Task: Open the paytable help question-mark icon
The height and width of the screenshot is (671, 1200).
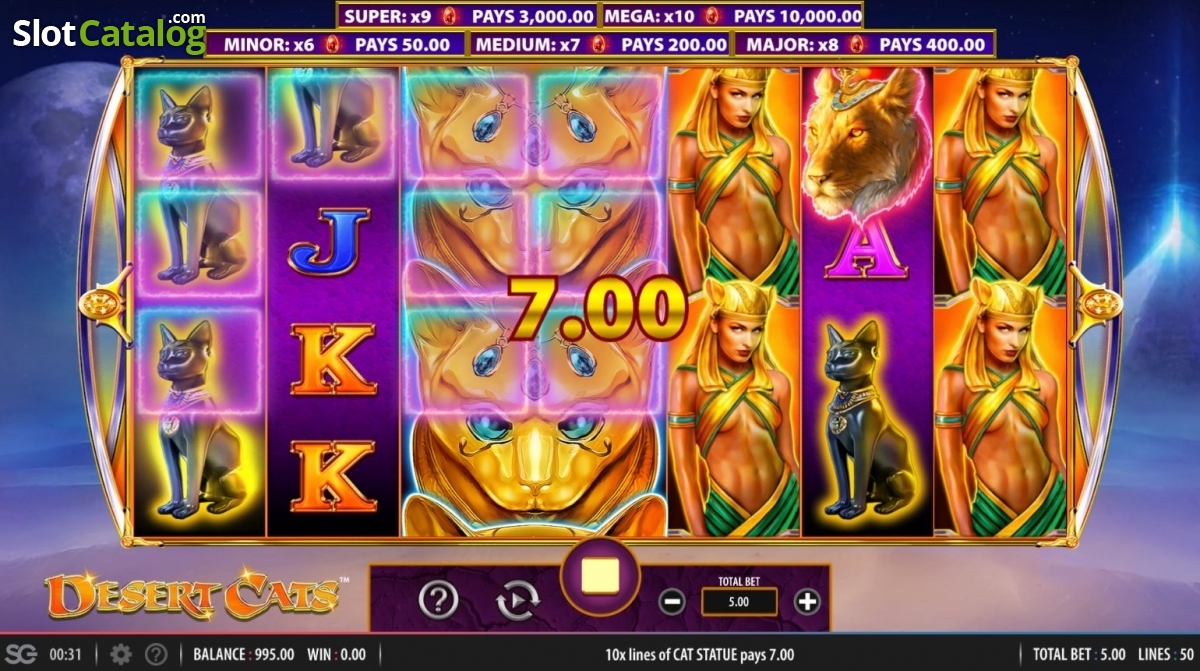Action: tap(438, 600)
